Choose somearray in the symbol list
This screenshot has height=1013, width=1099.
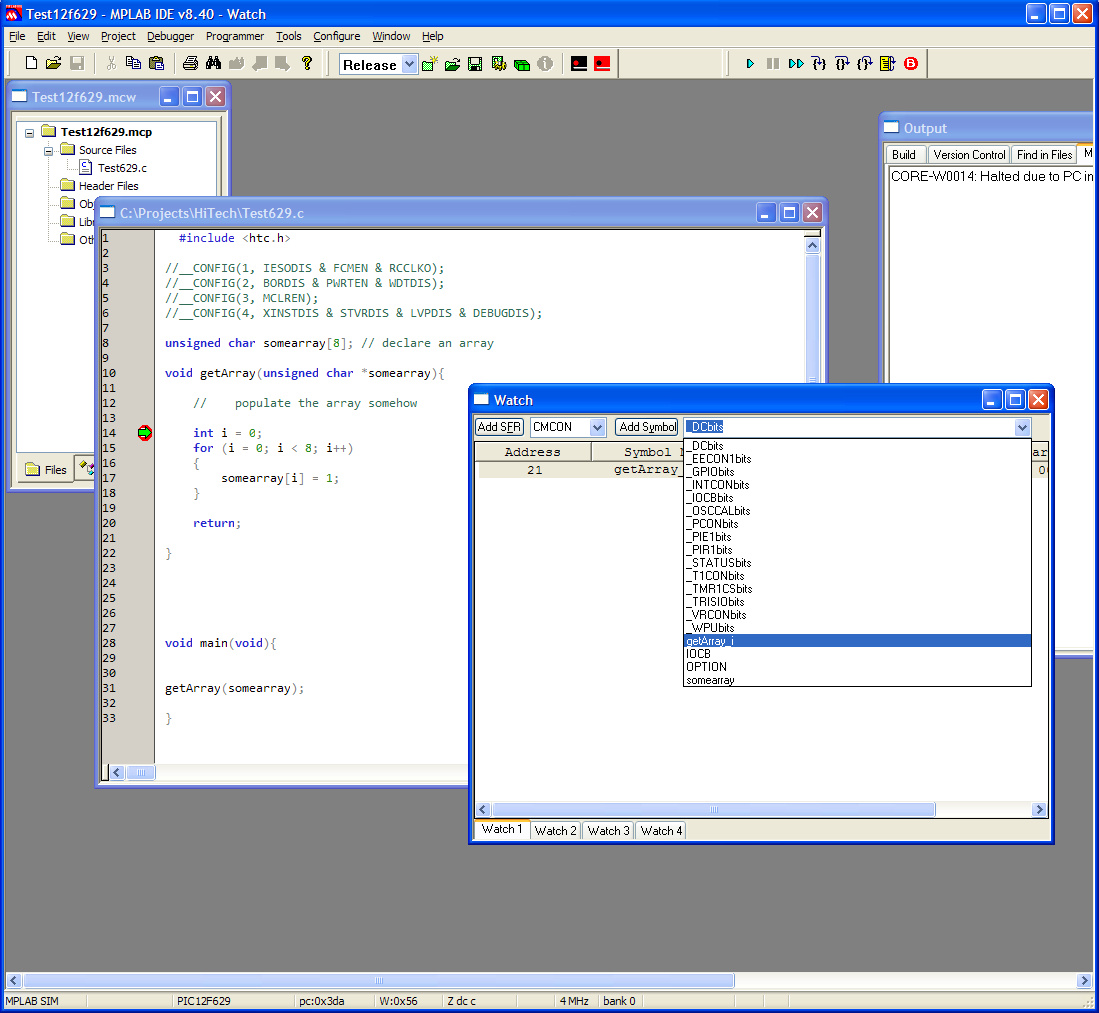click(x=857, y=680)
